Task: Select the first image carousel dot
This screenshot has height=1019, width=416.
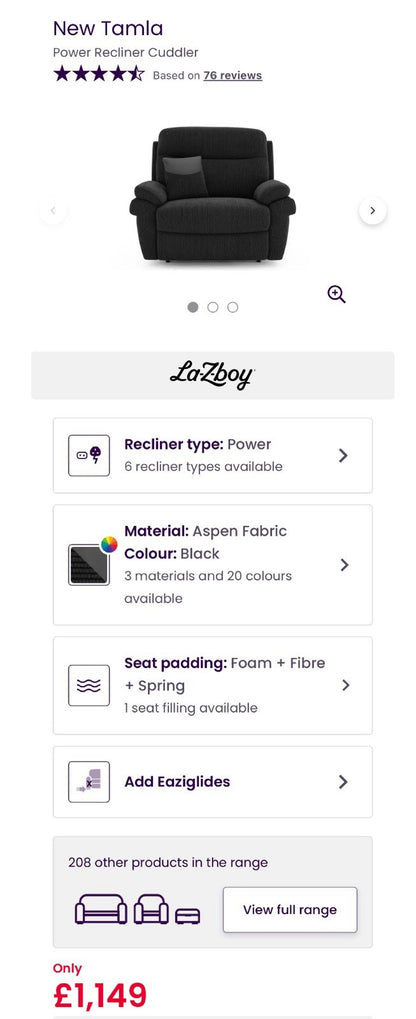Action: click(x=193, y=307)
